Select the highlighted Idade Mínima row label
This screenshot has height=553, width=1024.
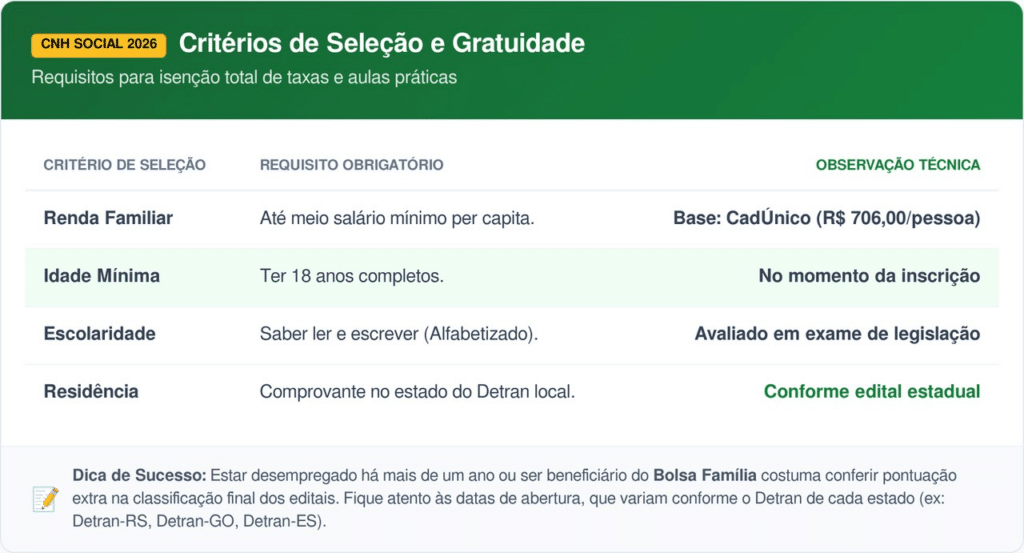coord(102,276)
